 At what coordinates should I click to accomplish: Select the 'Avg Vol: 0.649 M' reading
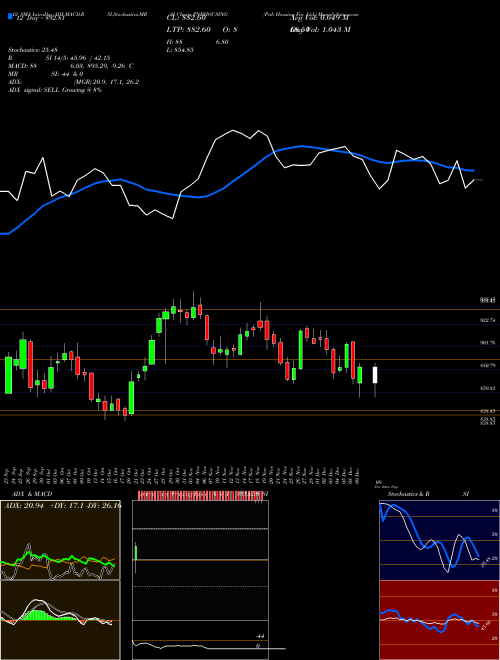click(x=319, y=18)
